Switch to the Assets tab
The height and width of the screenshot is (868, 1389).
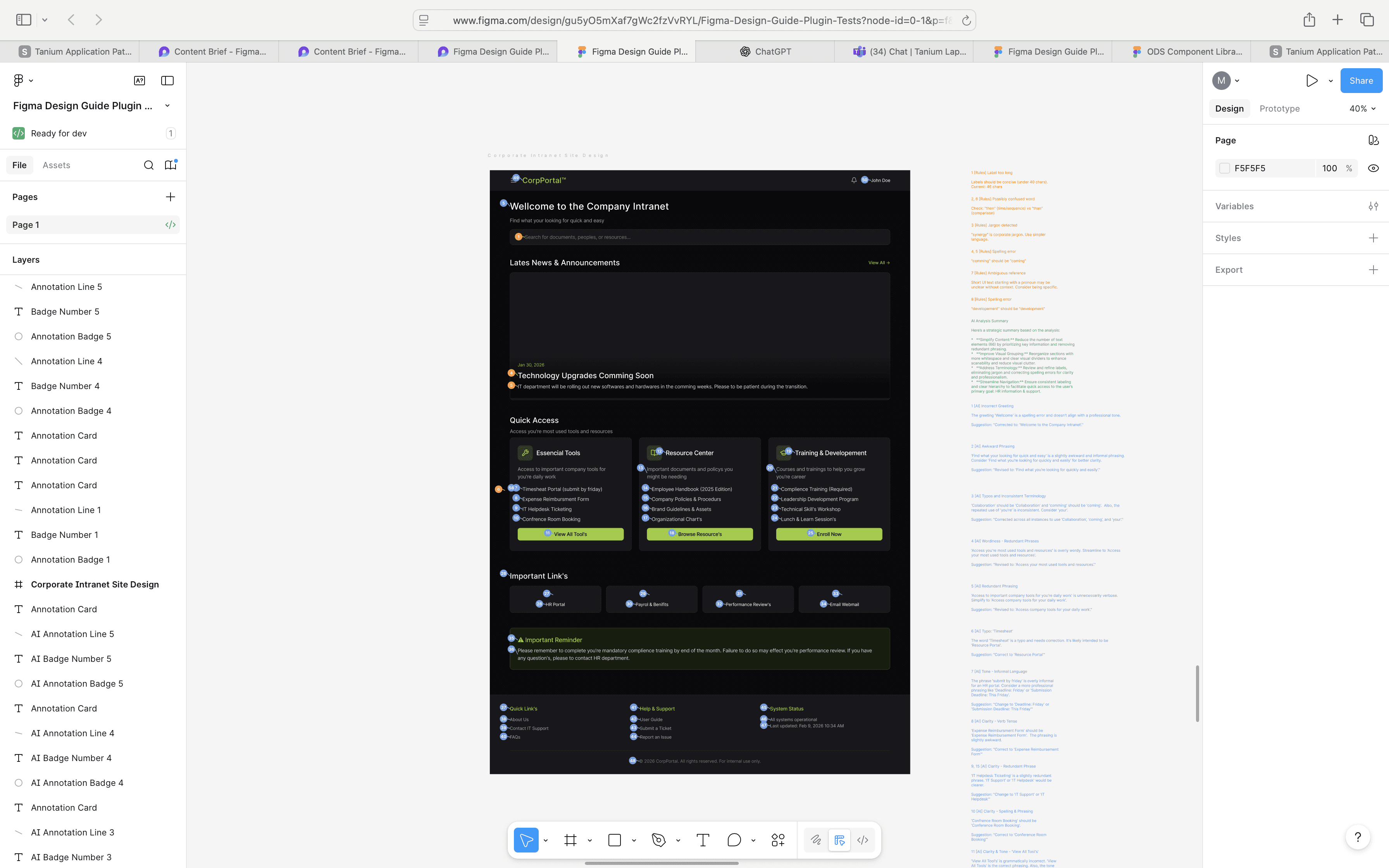pyautogui.click(x=56, y=165)
